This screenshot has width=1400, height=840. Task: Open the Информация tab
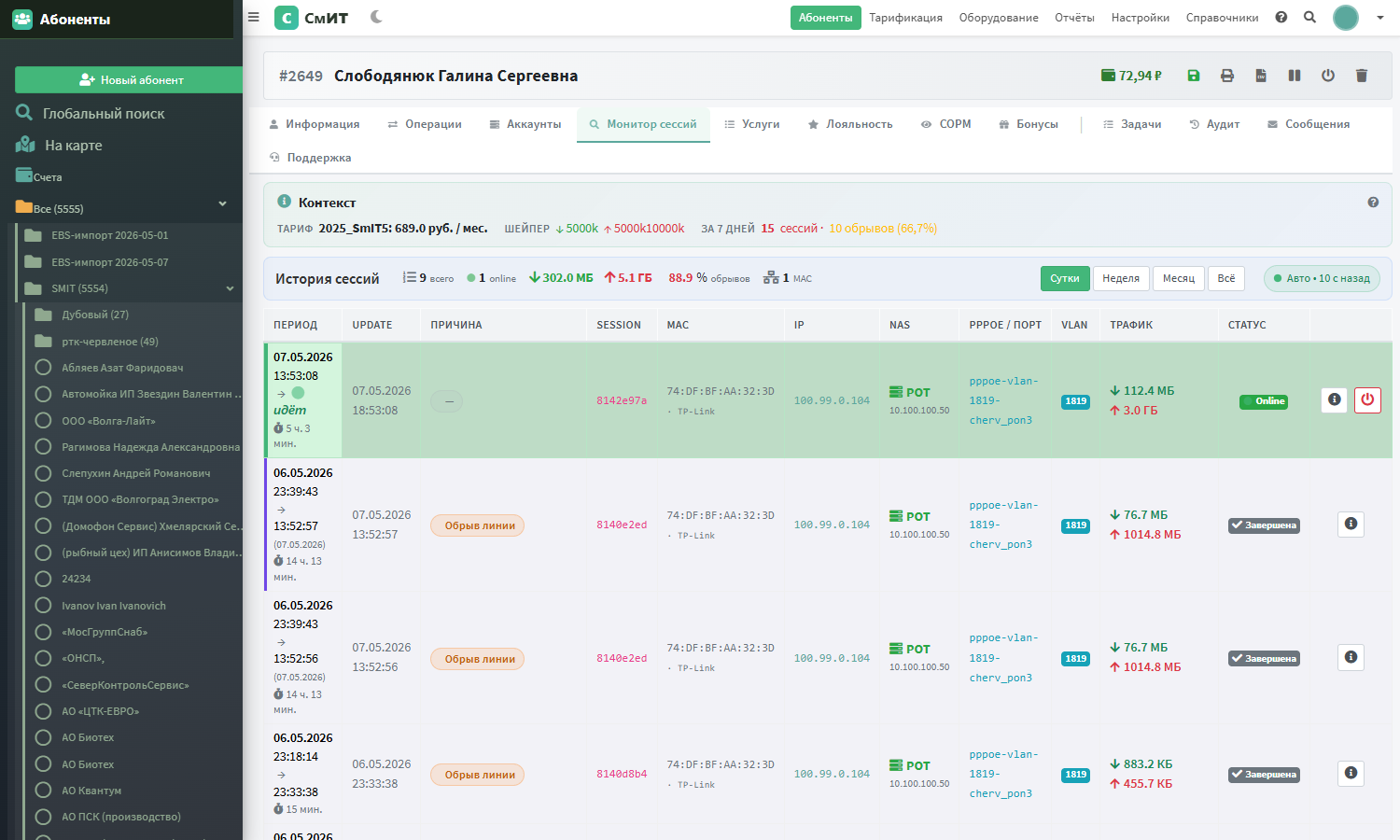tap(314, 124)
